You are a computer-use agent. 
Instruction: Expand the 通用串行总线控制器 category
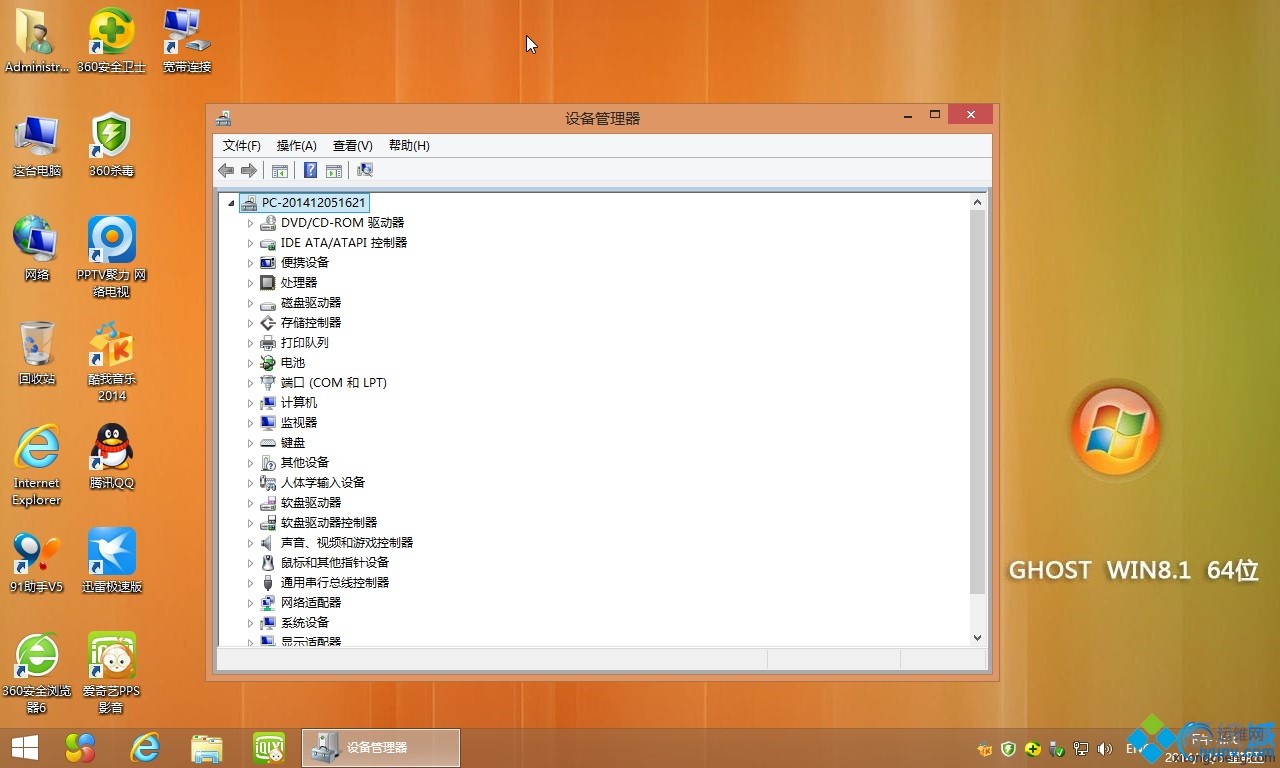251,583
